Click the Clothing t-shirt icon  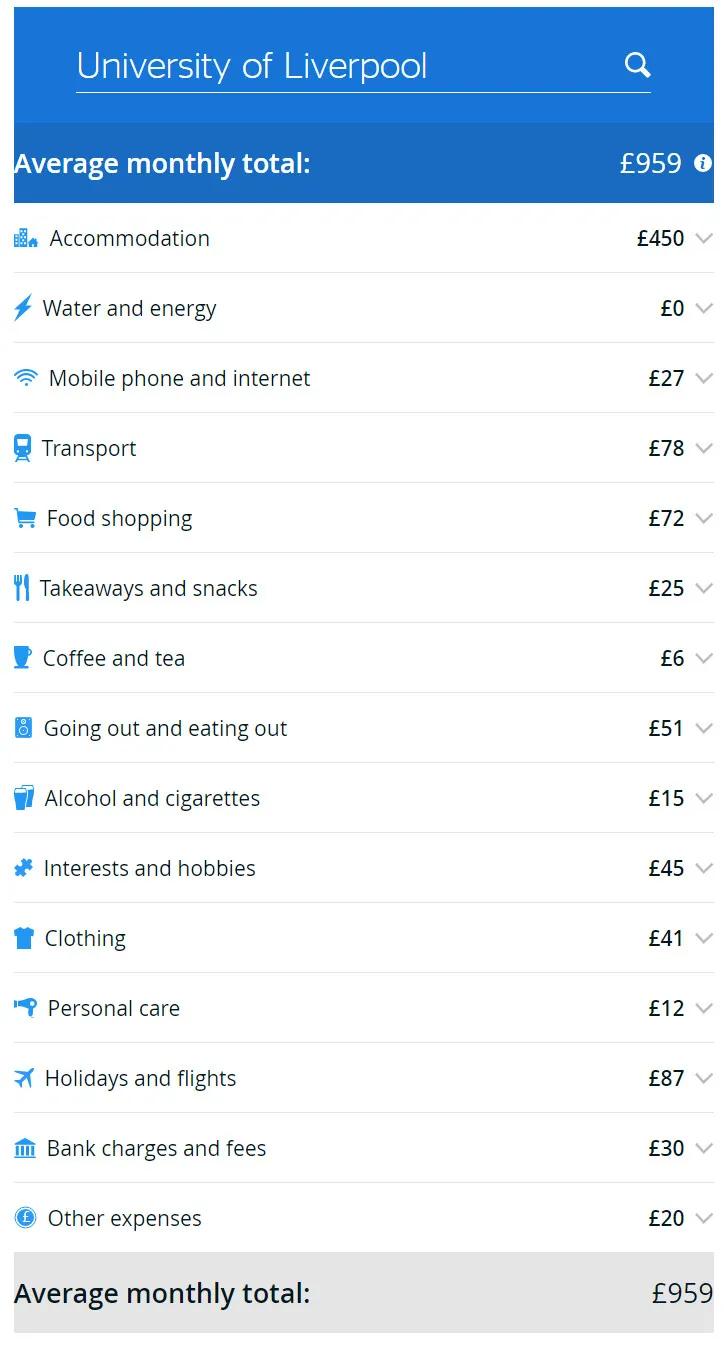(24, 938)
